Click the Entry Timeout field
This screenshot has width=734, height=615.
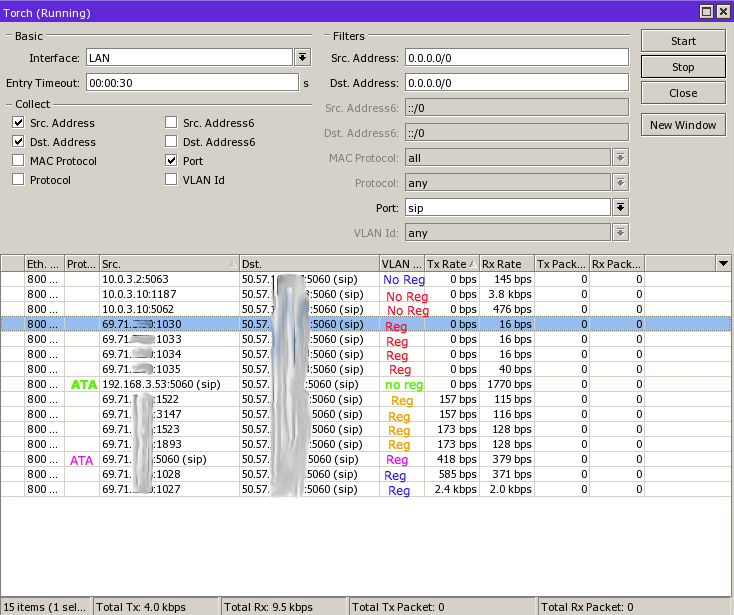[x=192, y=83]
